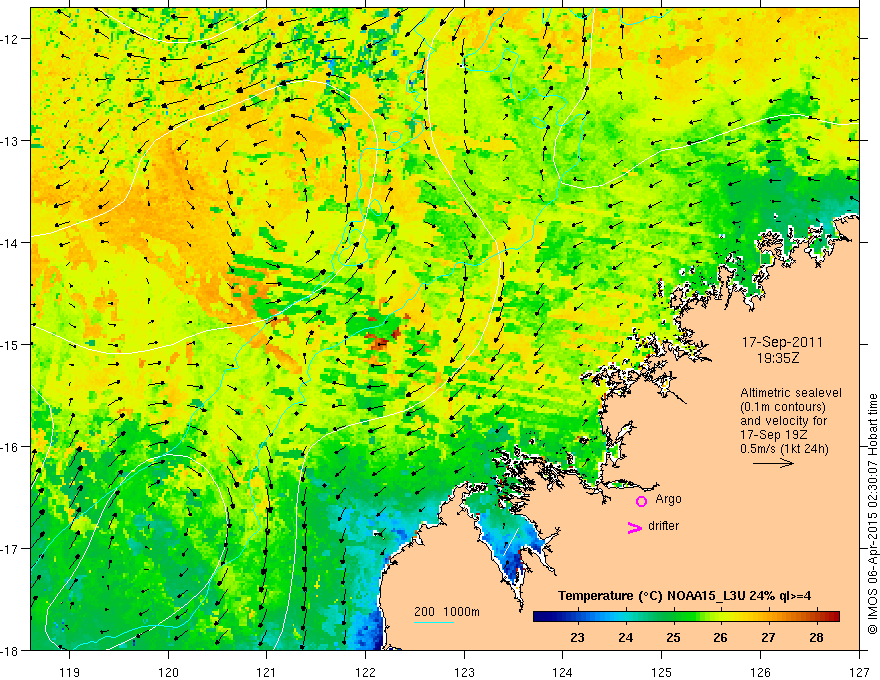The image size is (880, 680).
Task: Click the 23 value on temperature scale
Action: tap(577, 637)
